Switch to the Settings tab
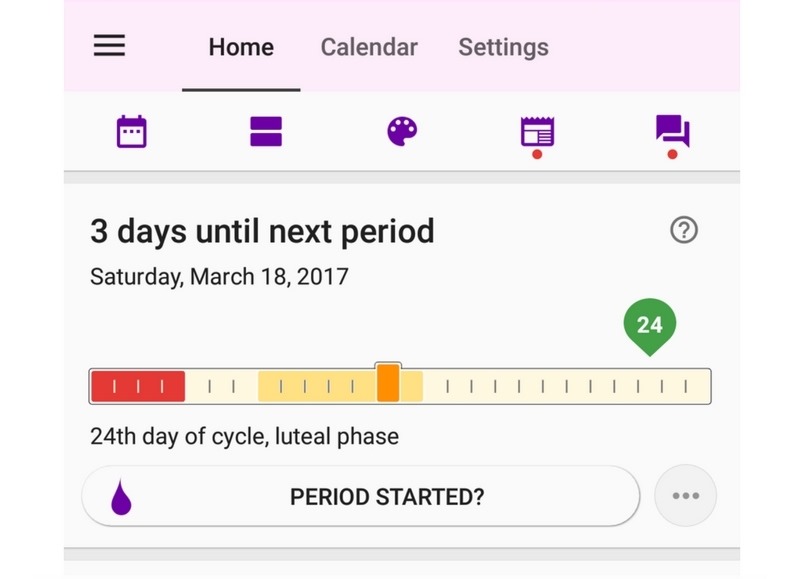The width and height of the screenshot is (796, 579). click(504, 47)
